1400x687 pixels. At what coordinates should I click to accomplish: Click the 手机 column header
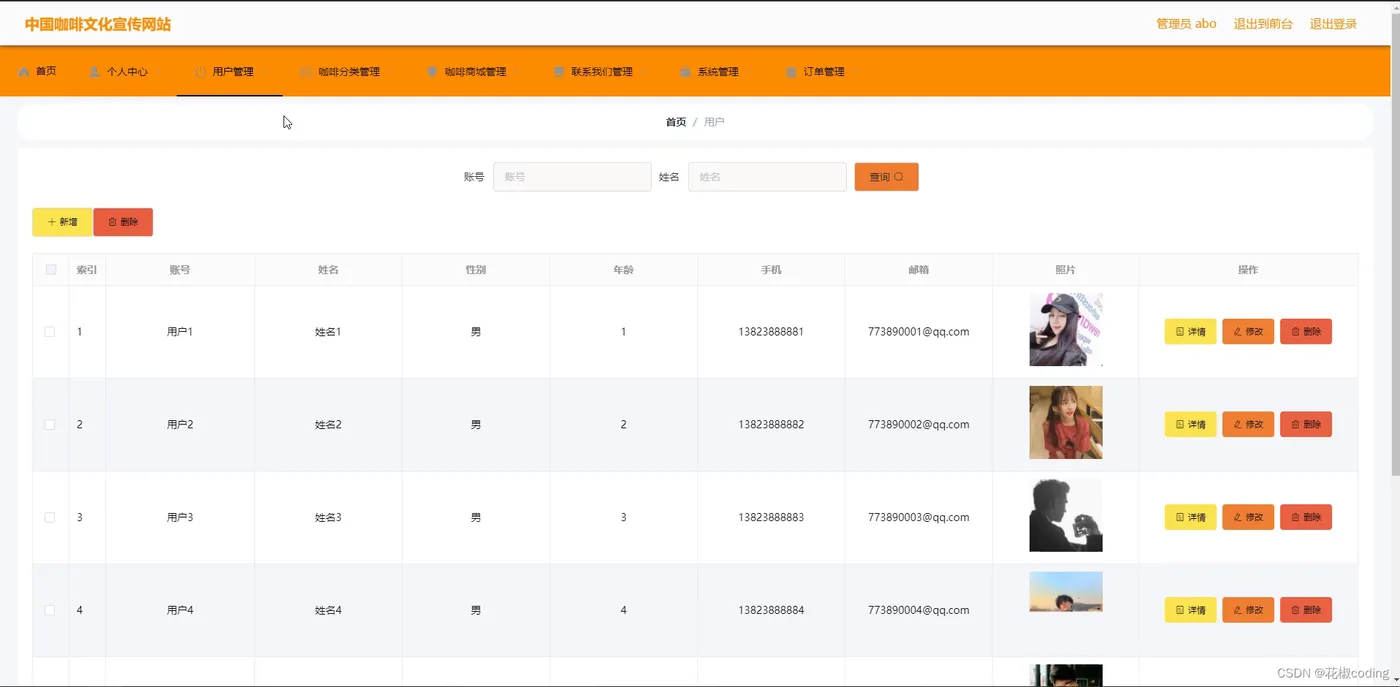click(x=771, y=270)
